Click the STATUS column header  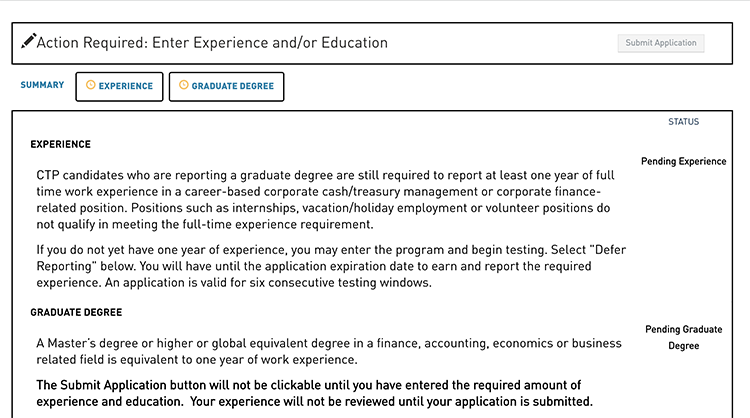[x=684, y=122]
